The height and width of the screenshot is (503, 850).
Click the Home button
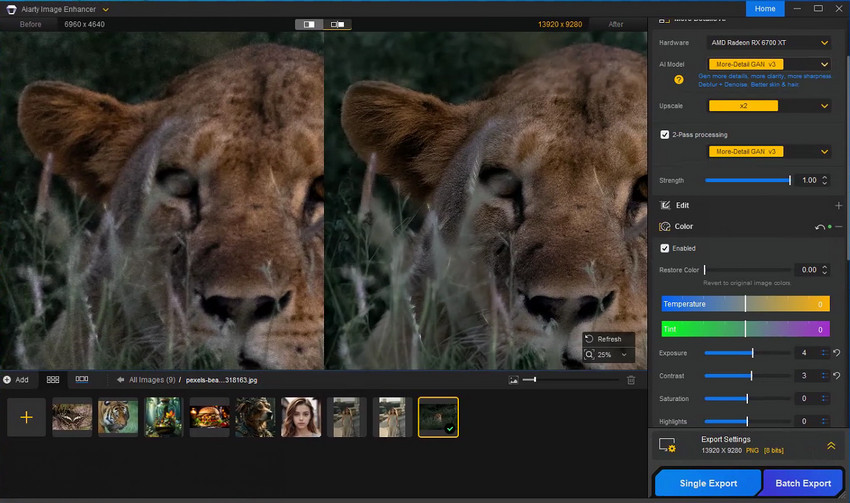(764, 9)
